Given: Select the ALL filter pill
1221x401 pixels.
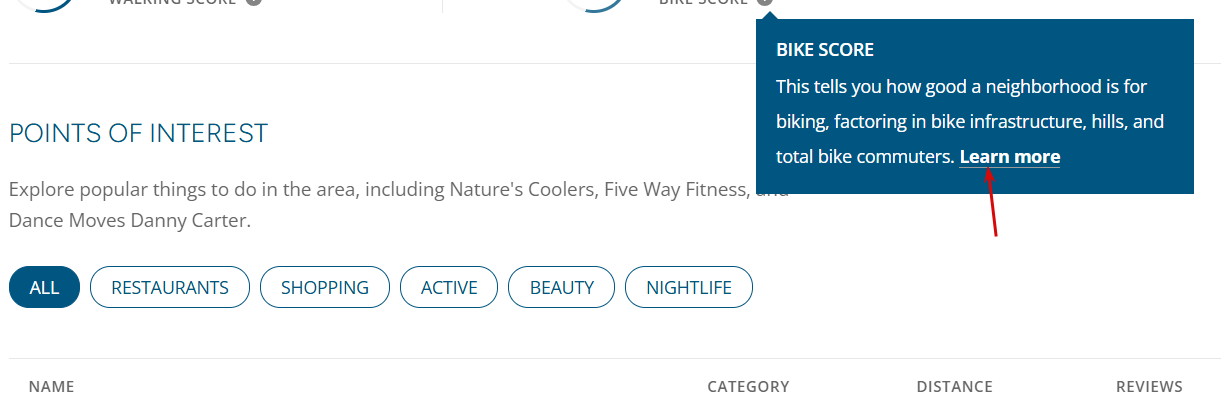Looking at the screenshot, I should coord(44,288).
